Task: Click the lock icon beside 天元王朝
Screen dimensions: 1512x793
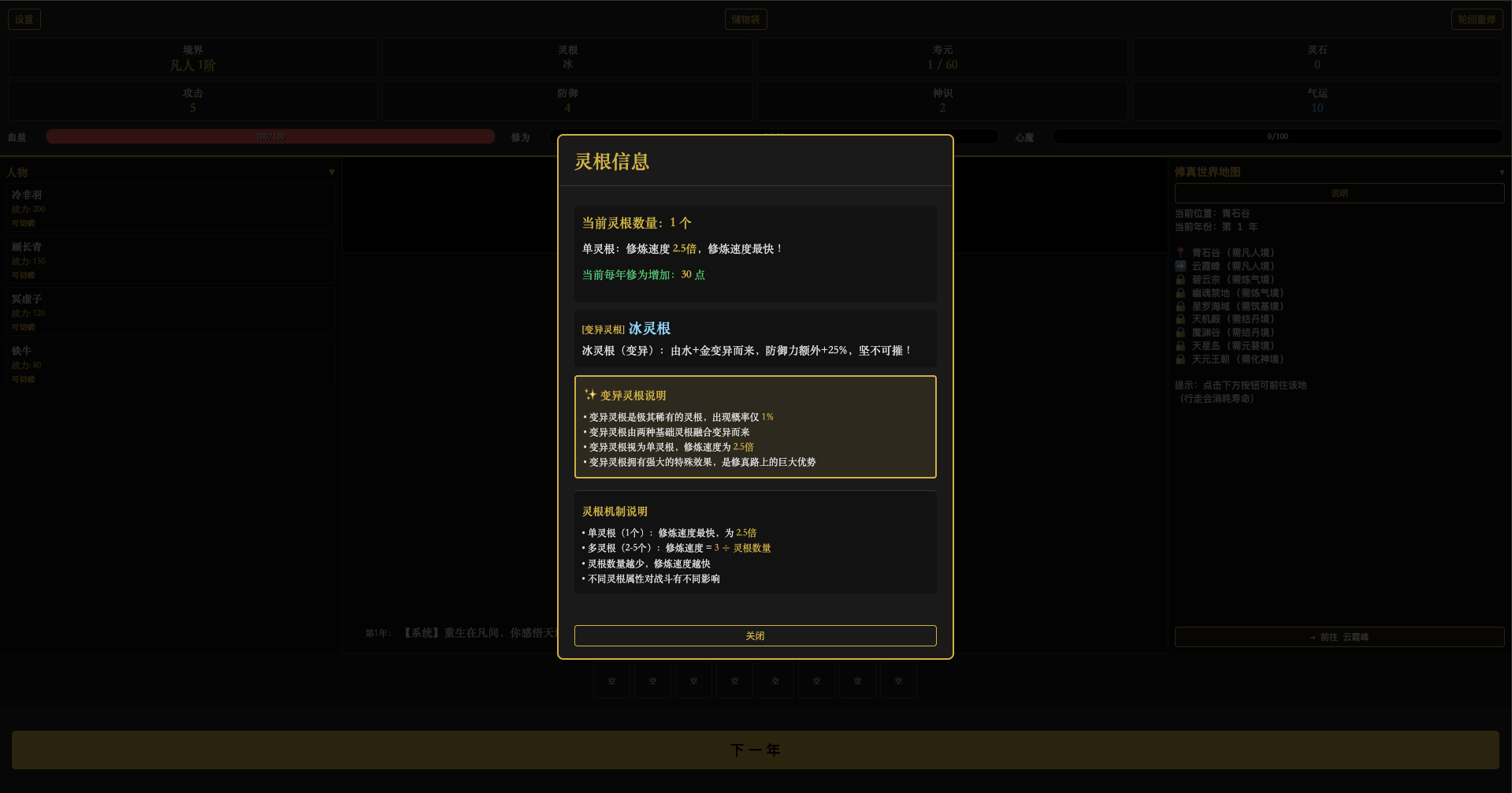Action: 1180,359
